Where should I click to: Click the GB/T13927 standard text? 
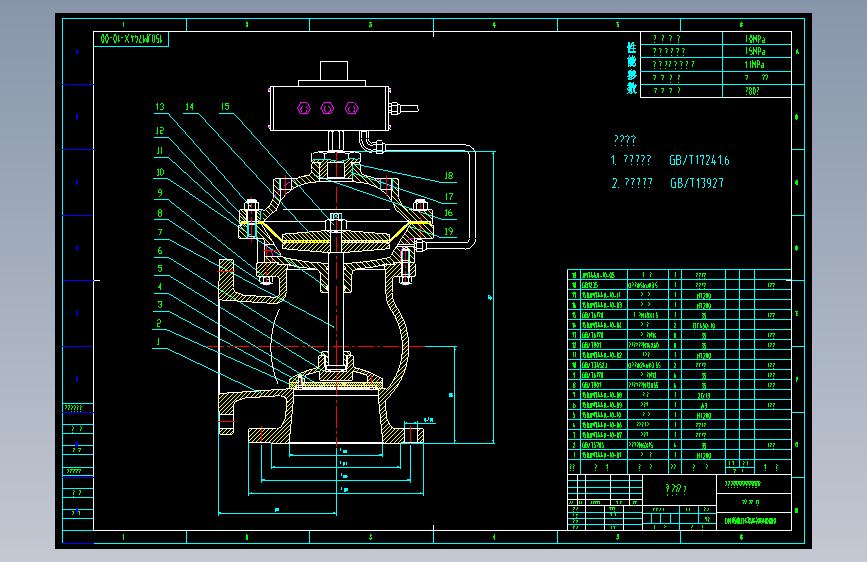point(697,183)
